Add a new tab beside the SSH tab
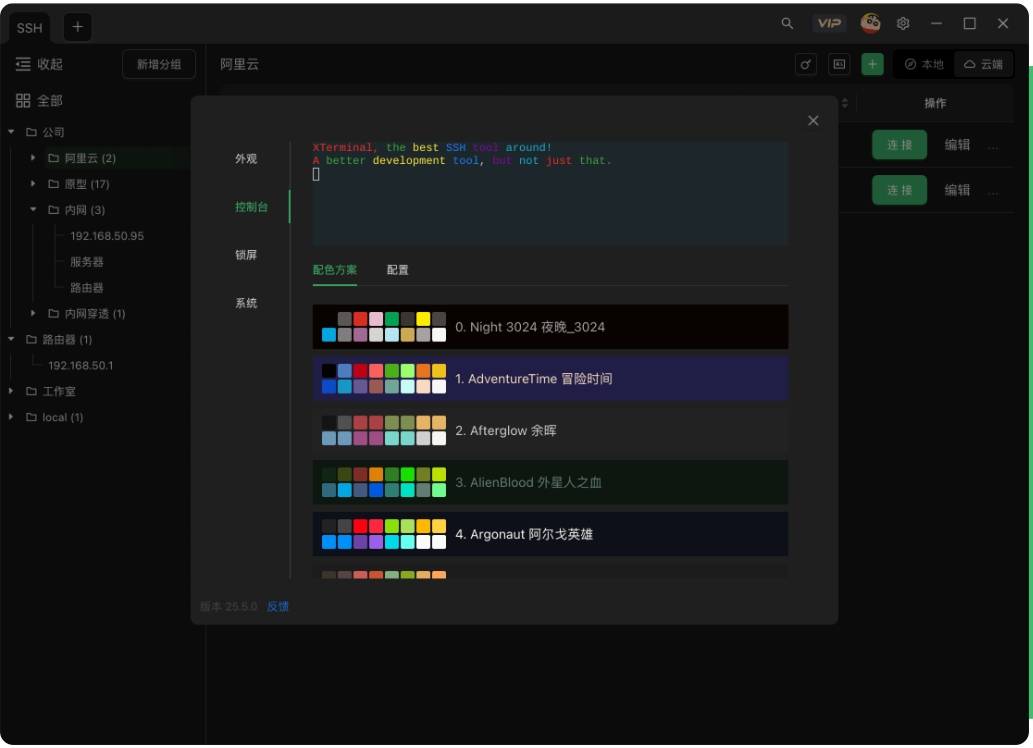1033x748 pixels. [77, 27]
